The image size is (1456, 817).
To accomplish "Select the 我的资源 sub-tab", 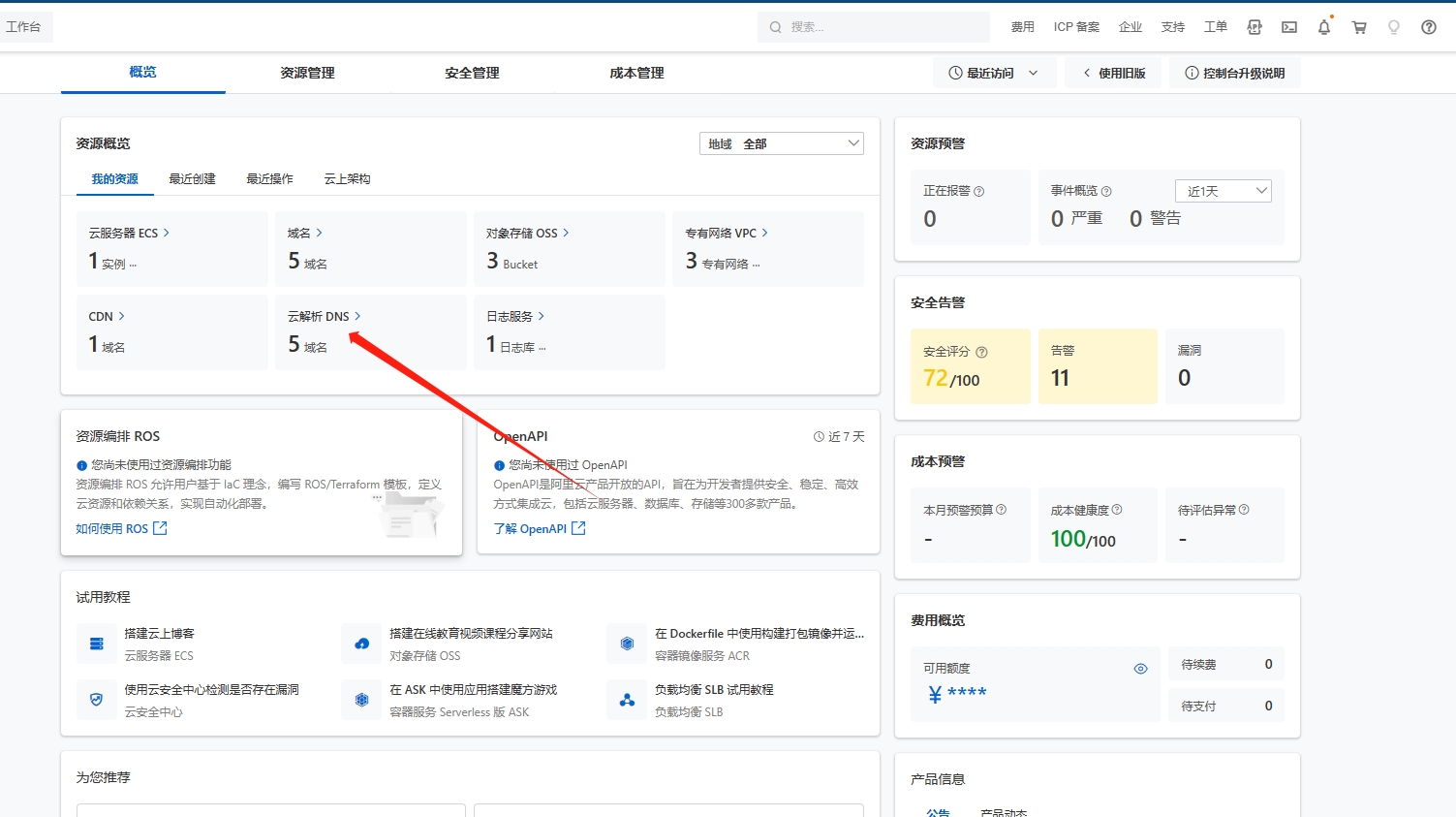I will [x=115, y=179].
